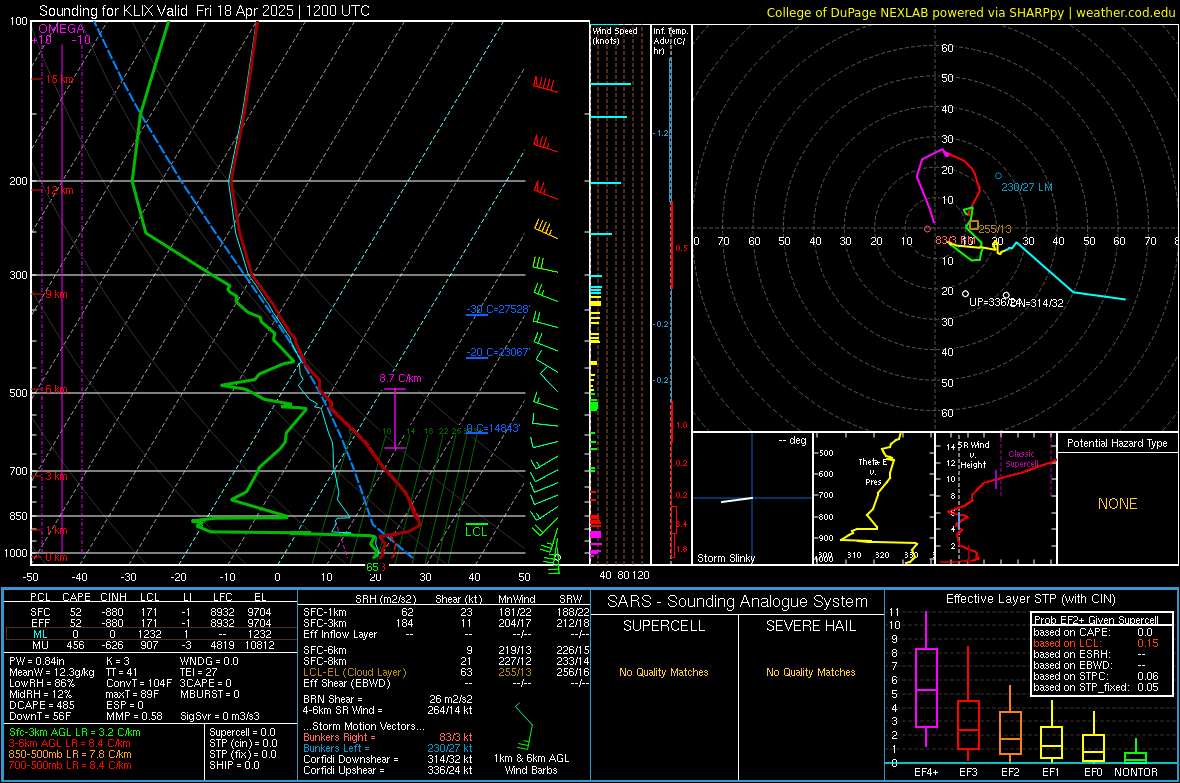Click the Supercell = 0.0 value

click(x=242, y=733)
